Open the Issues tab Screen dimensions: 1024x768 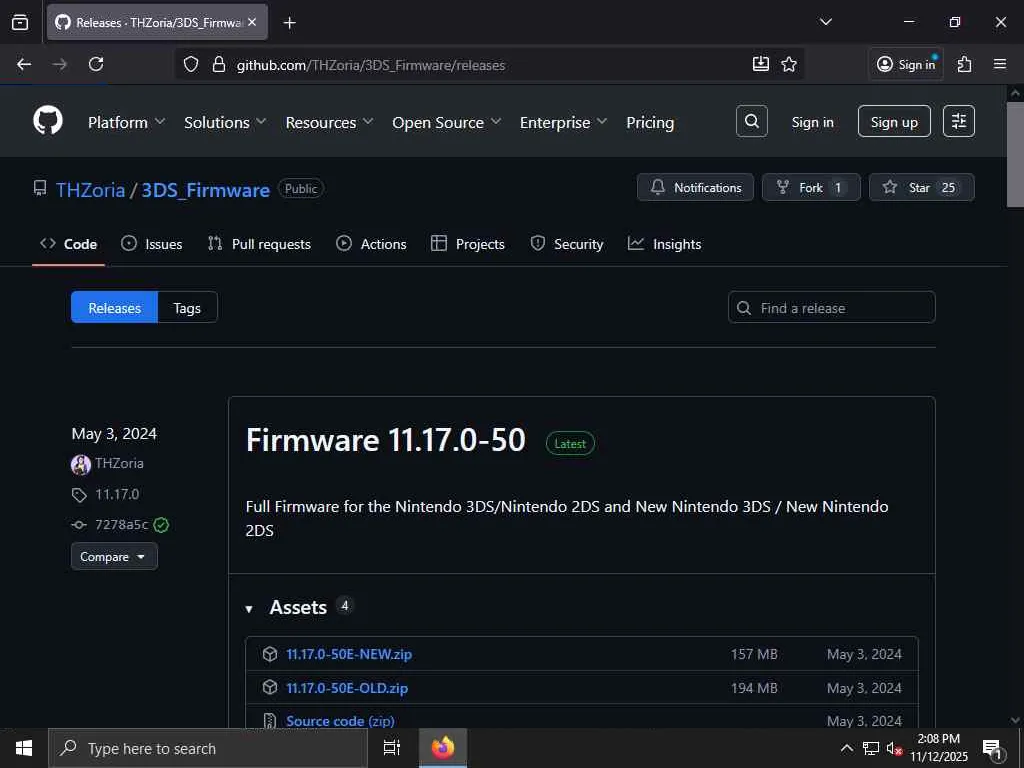click(152, 244)
